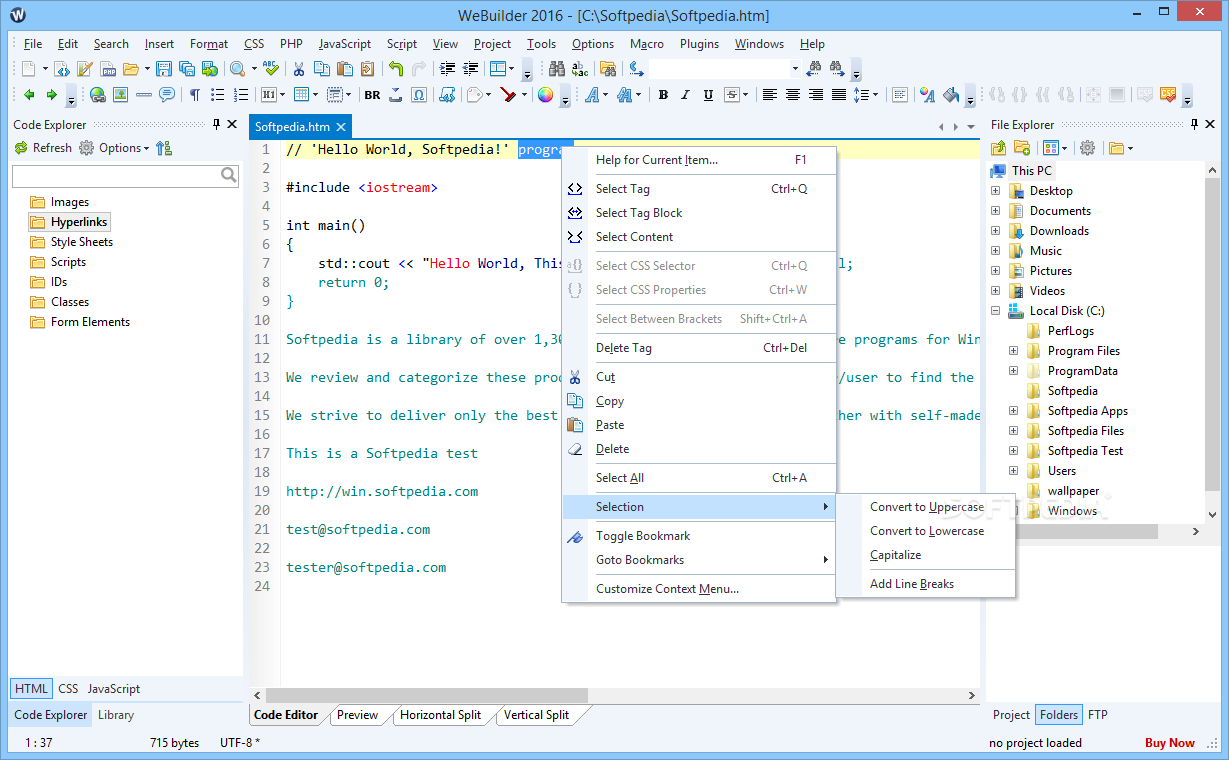
Task: Switch to the Horizontal Split tab
Action: [x=440, y=715]
